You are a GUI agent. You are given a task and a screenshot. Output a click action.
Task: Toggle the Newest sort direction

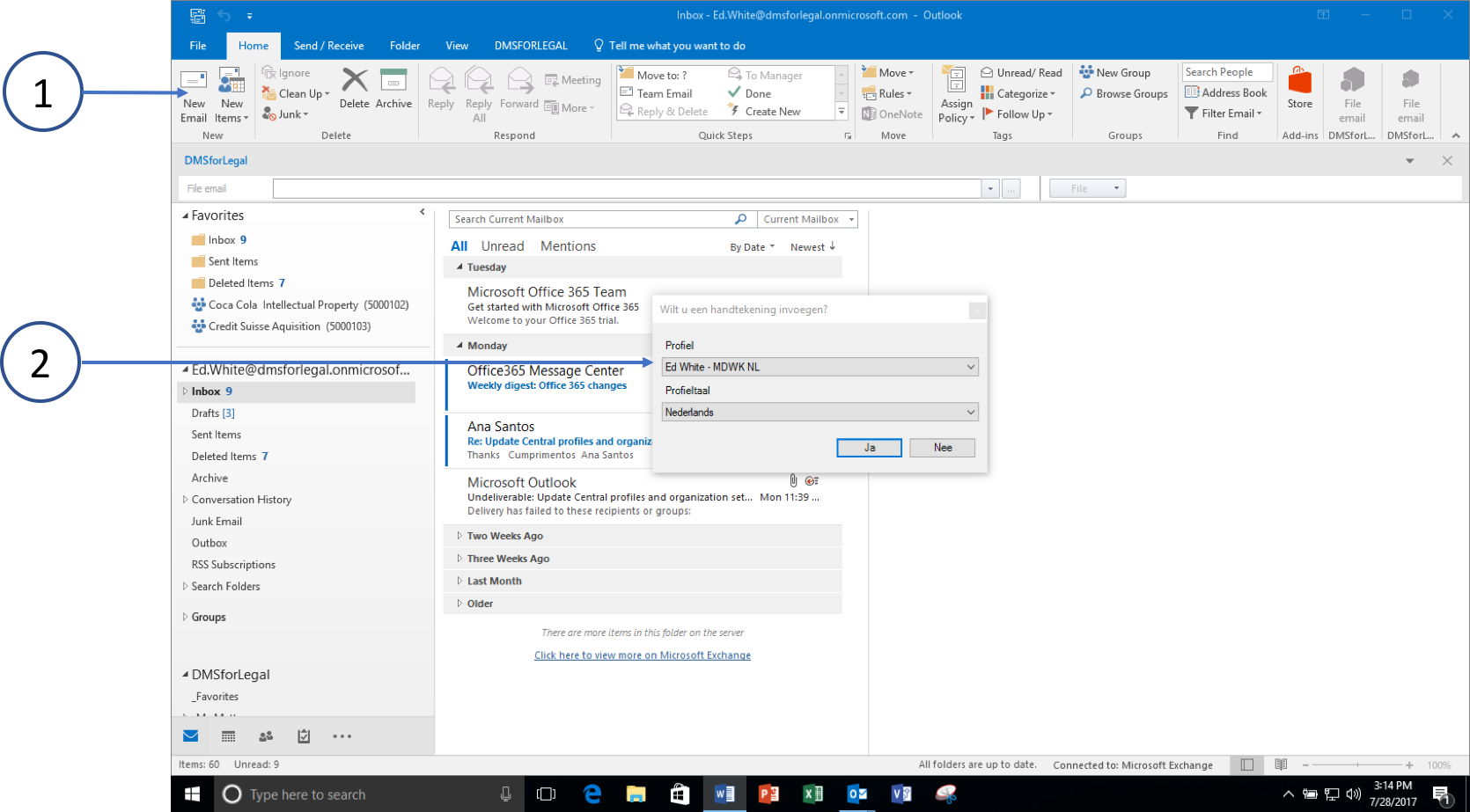pos(812,247)
